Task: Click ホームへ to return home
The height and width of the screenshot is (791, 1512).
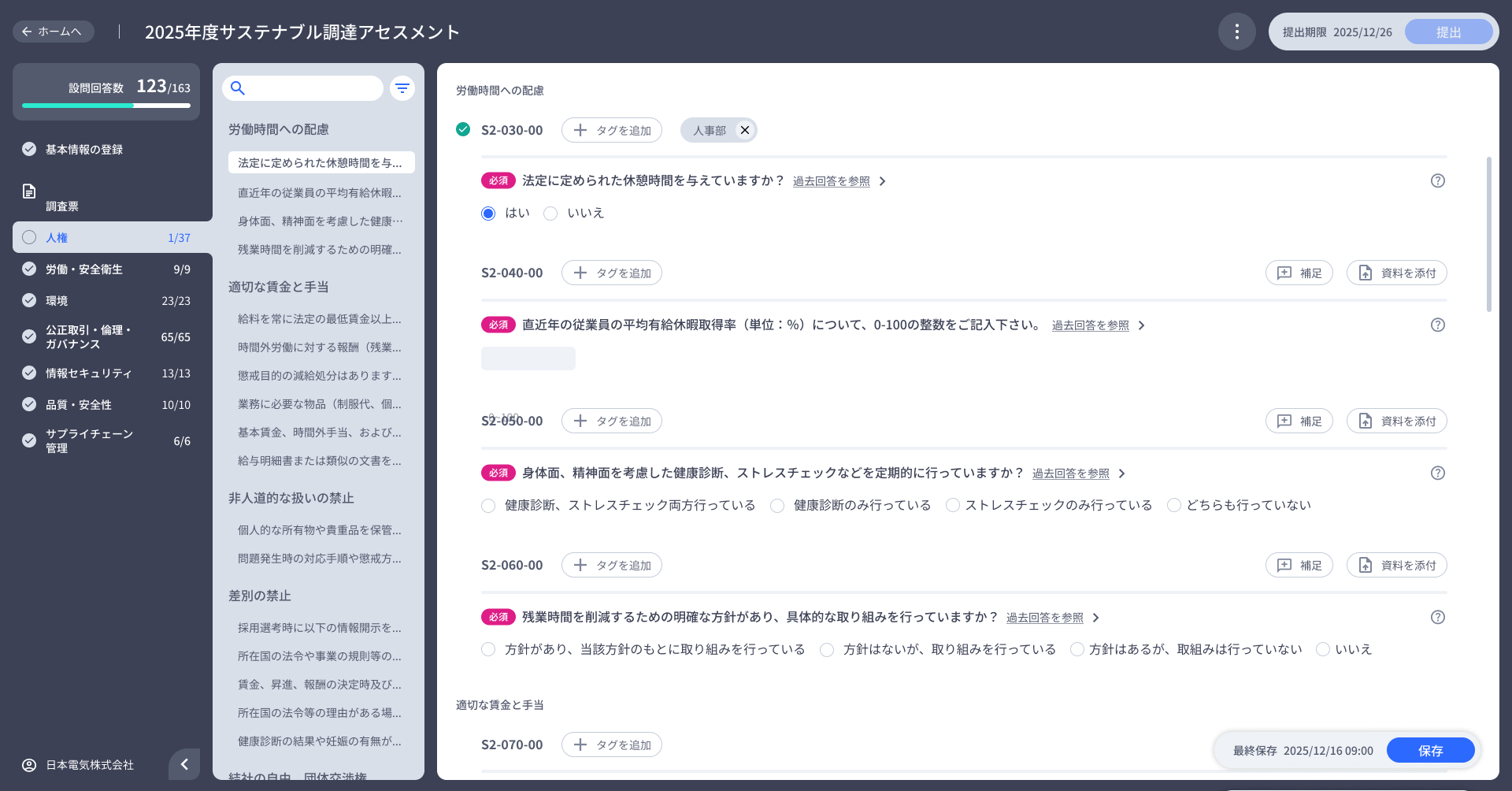Action: [53, 32]
